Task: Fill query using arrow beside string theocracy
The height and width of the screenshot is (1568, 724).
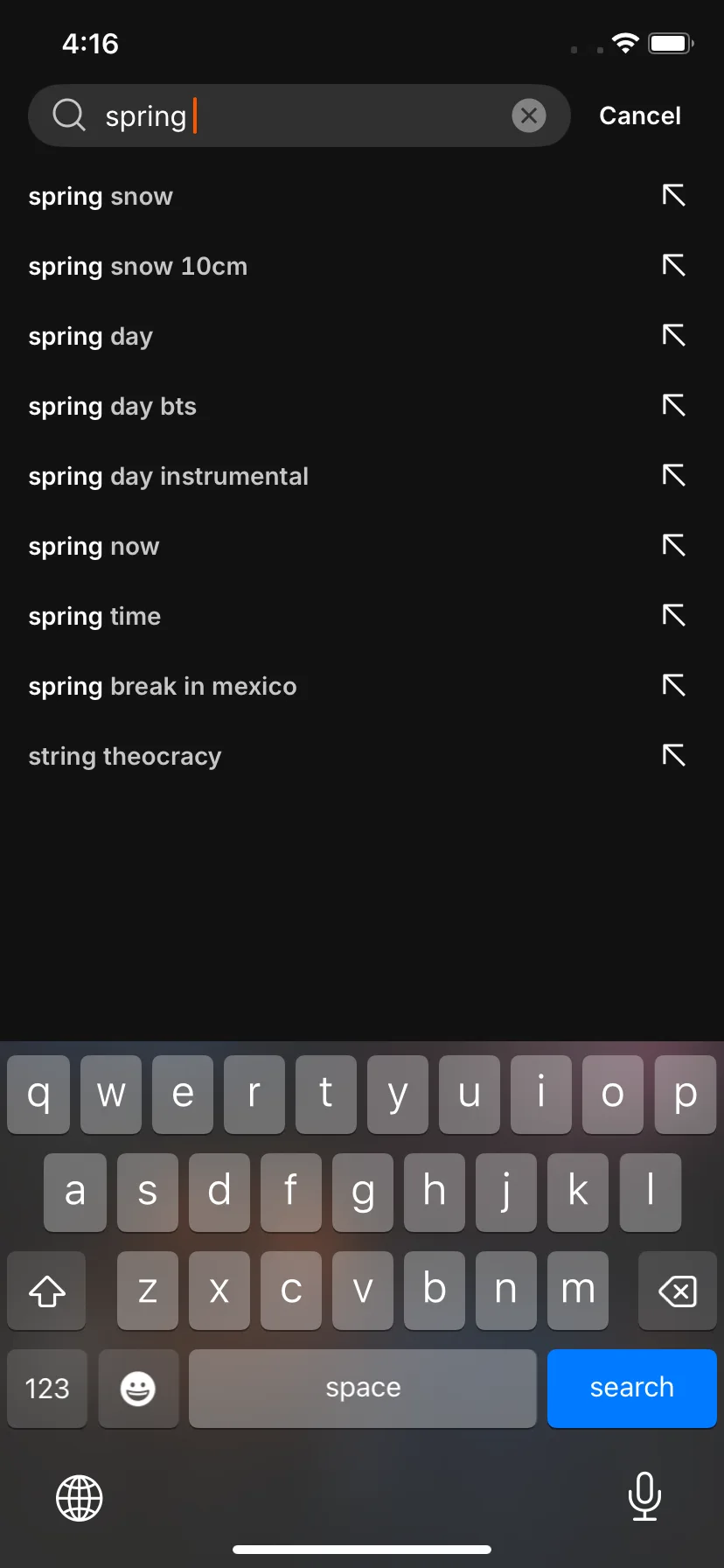Action: pyautogui.click(x=673, y=755)
